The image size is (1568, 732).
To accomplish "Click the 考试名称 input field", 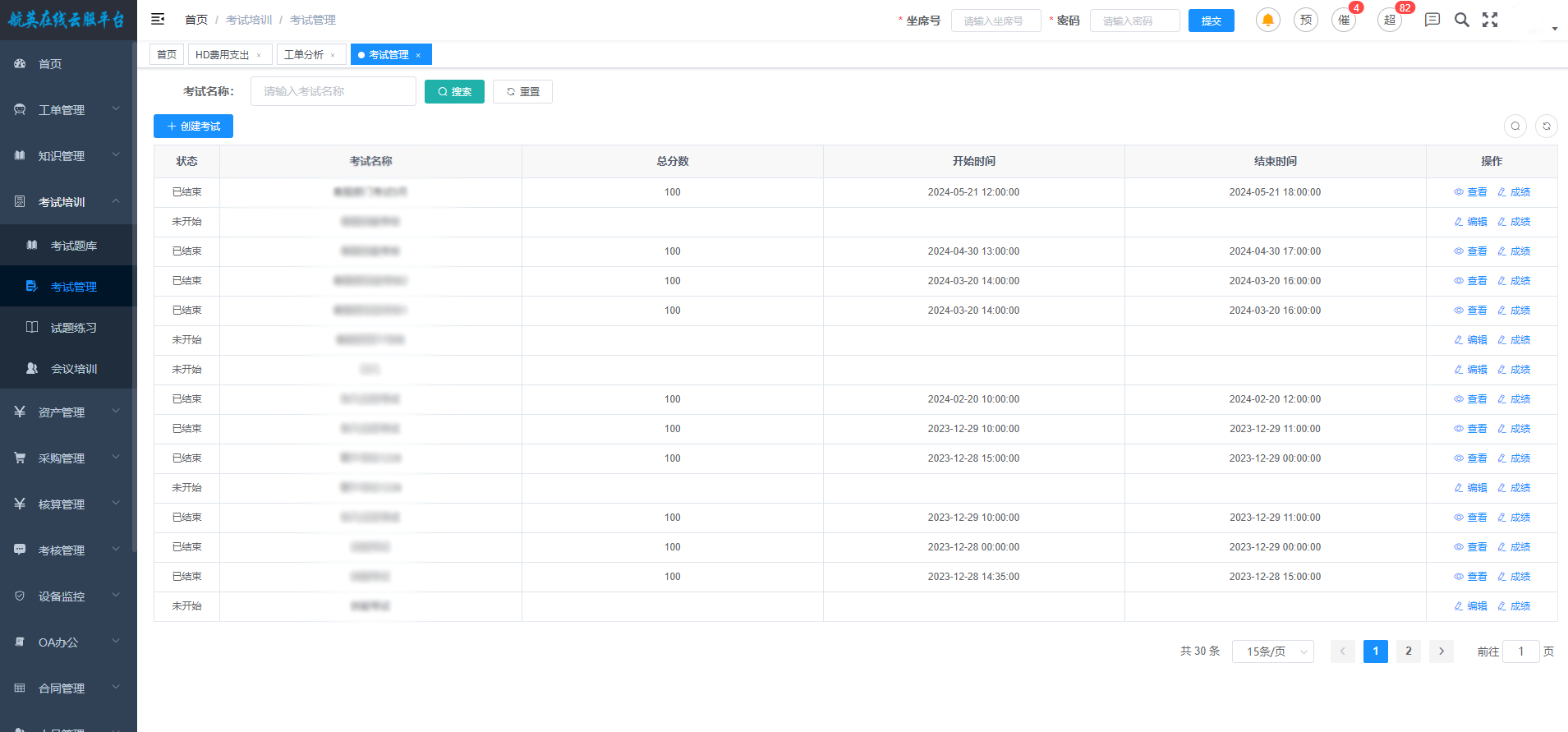I will (333, 92).
